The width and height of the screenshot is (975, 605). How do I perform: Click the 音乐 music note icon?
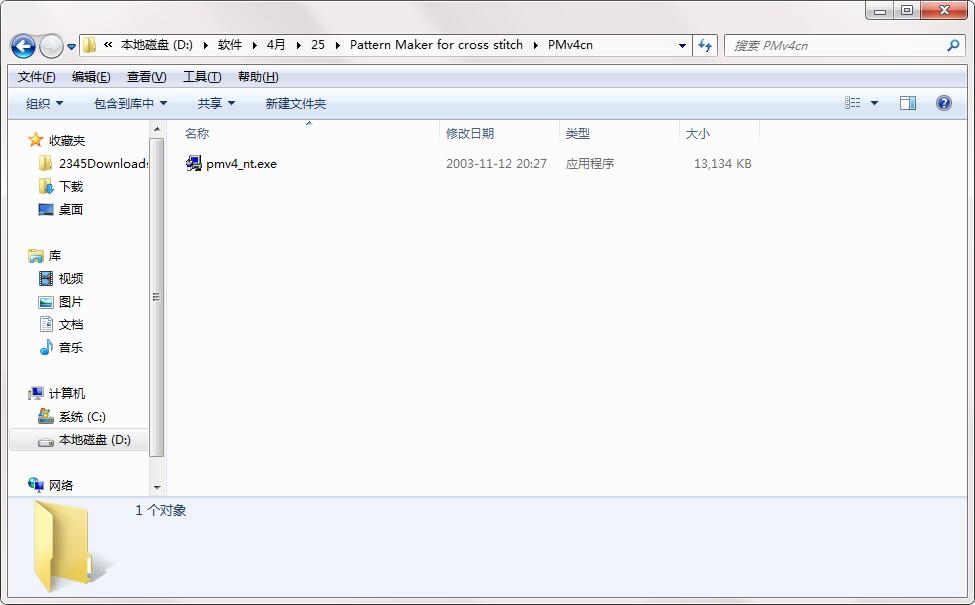[45, 347]
